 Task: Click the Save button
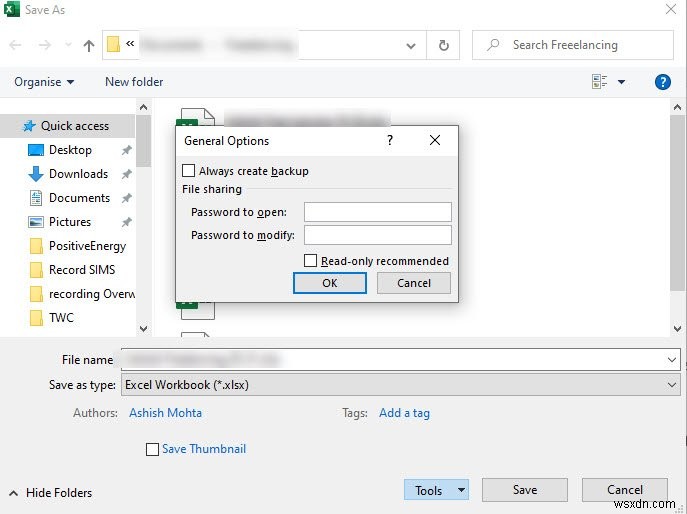click(524, 490)
